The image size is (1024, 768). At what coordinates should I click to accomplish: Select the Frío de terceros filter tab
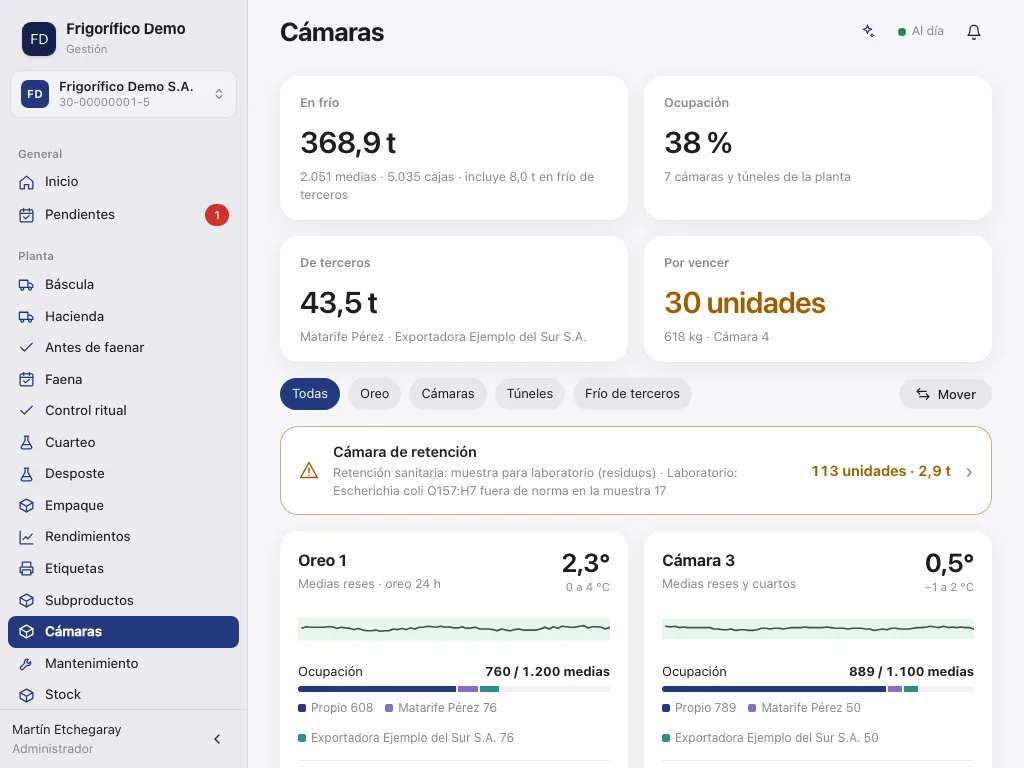point(632,394)
